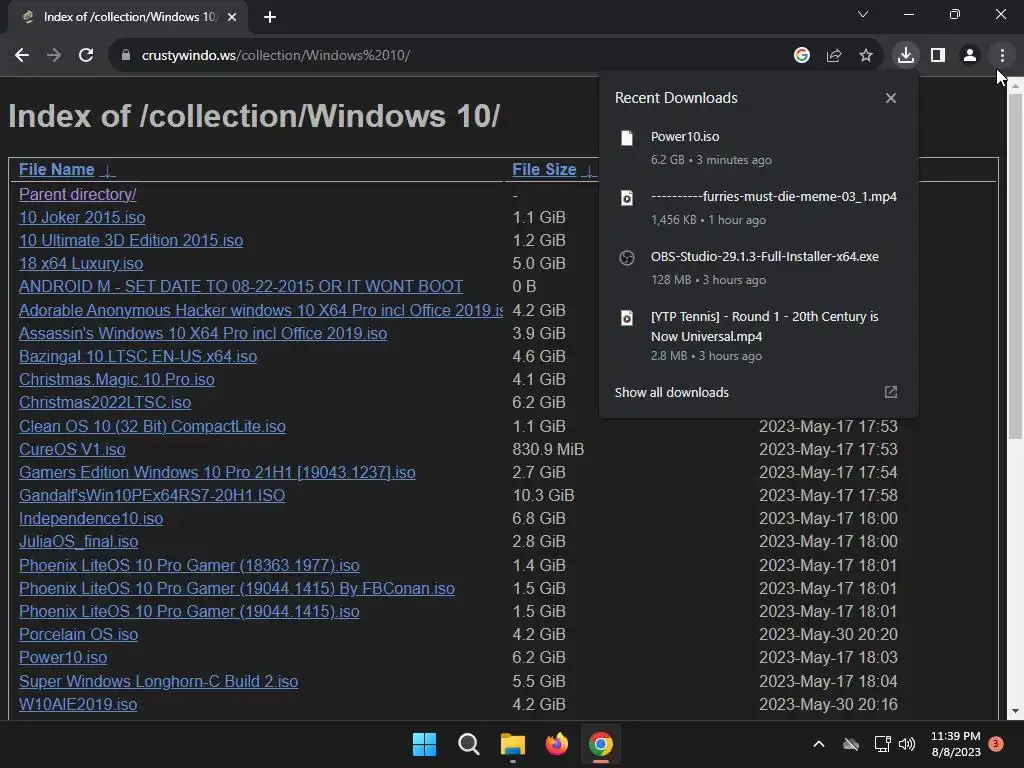Download W10AIE2019.iso
1024x768 pixels.
(x=78, y=705)
